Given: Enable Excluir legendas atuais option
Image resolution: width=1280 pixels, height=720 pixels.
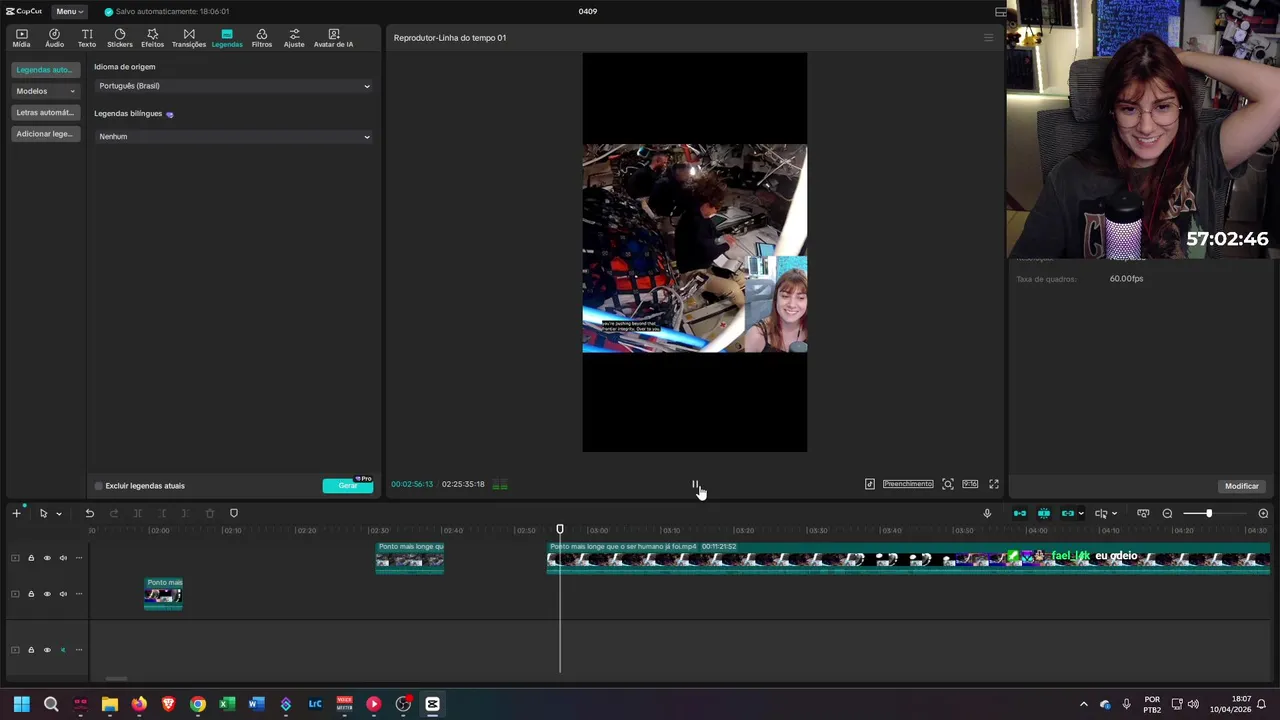Looking at the screenshot, I should tap(99, 486).
